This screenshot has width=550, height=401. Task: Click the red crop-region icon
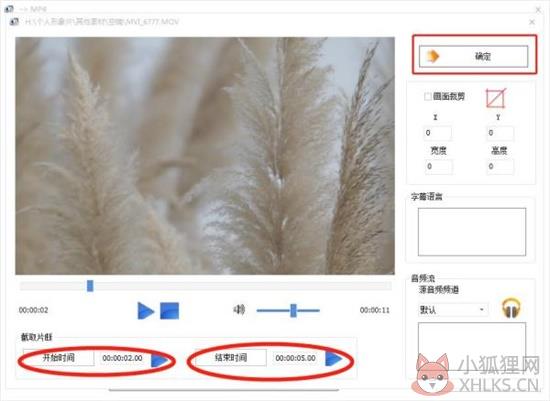tap(496, 98)
